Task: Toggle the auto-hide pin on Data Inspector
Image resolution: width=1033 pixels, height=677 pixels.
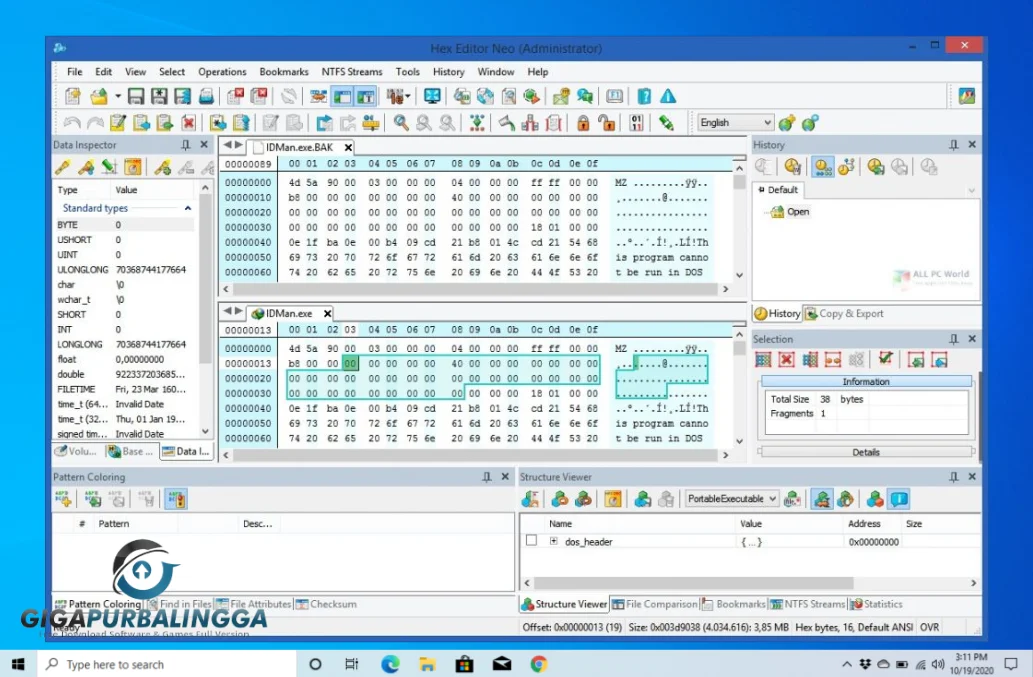Action: point(184,144)
